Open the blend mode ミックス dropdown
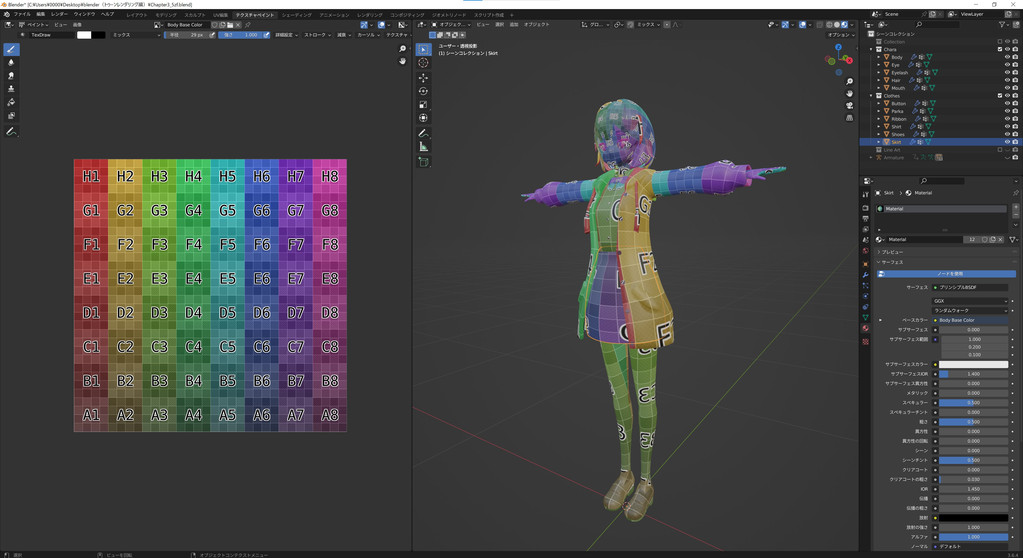 [x=135, y=35]
